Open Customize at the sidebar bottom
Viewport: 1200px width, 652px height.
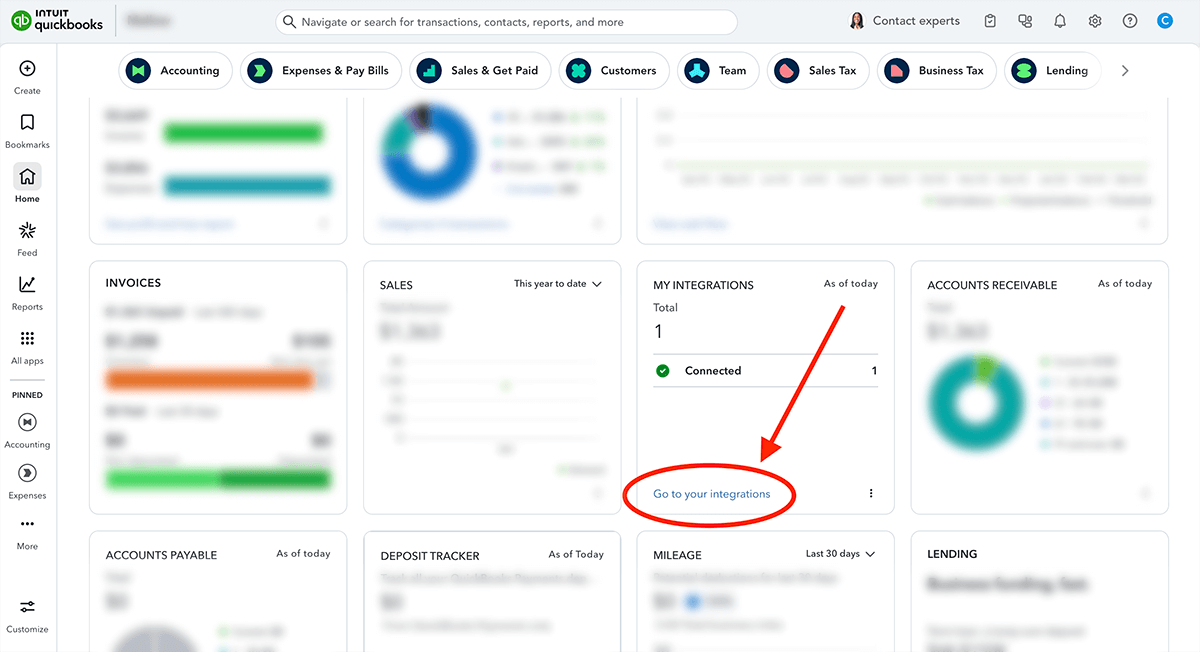(x=27, y=607)
